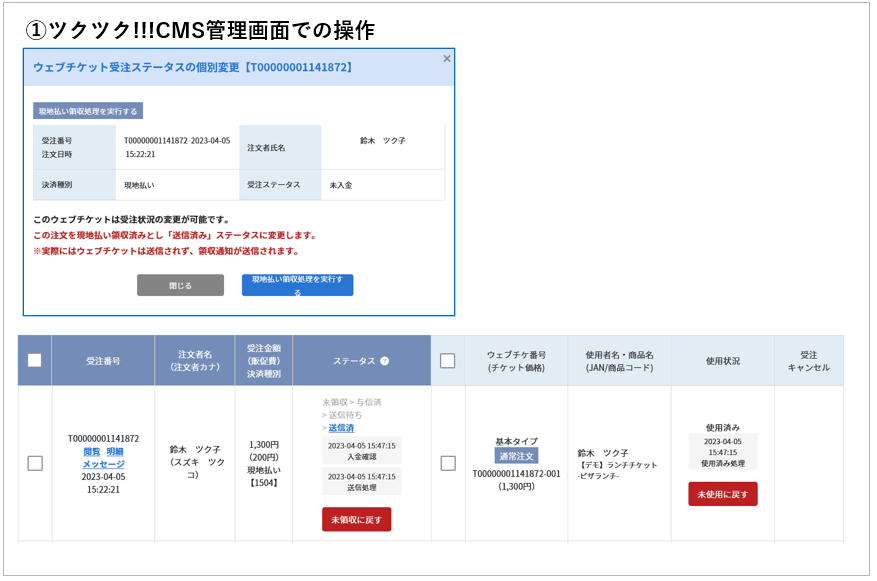This screenshot has height=581, width=877.
Task: Close the status change dialog with the X
Action: click(446, 59)
